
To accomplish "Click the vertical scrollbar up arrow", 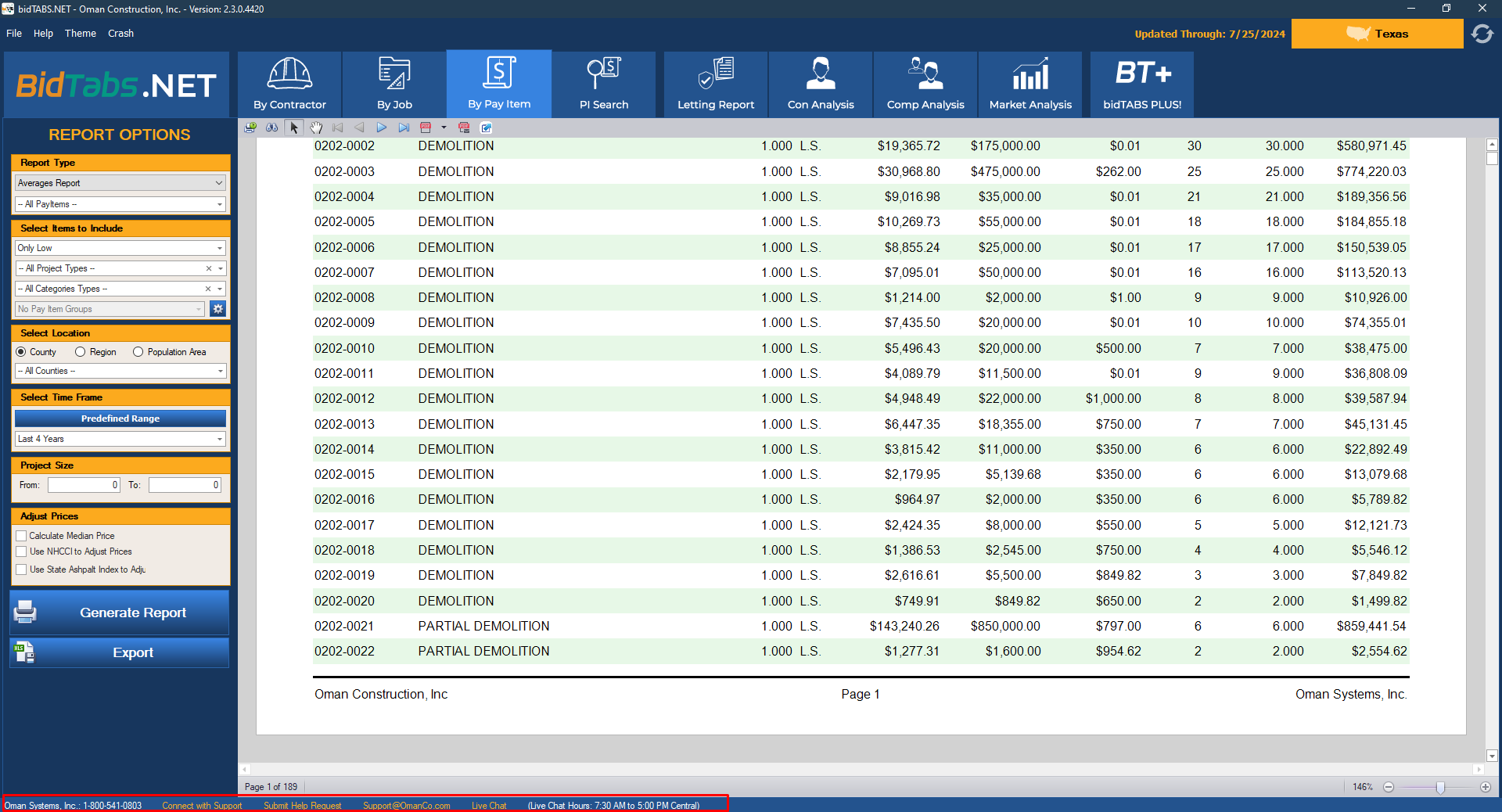I will (x=1492, y=145).
